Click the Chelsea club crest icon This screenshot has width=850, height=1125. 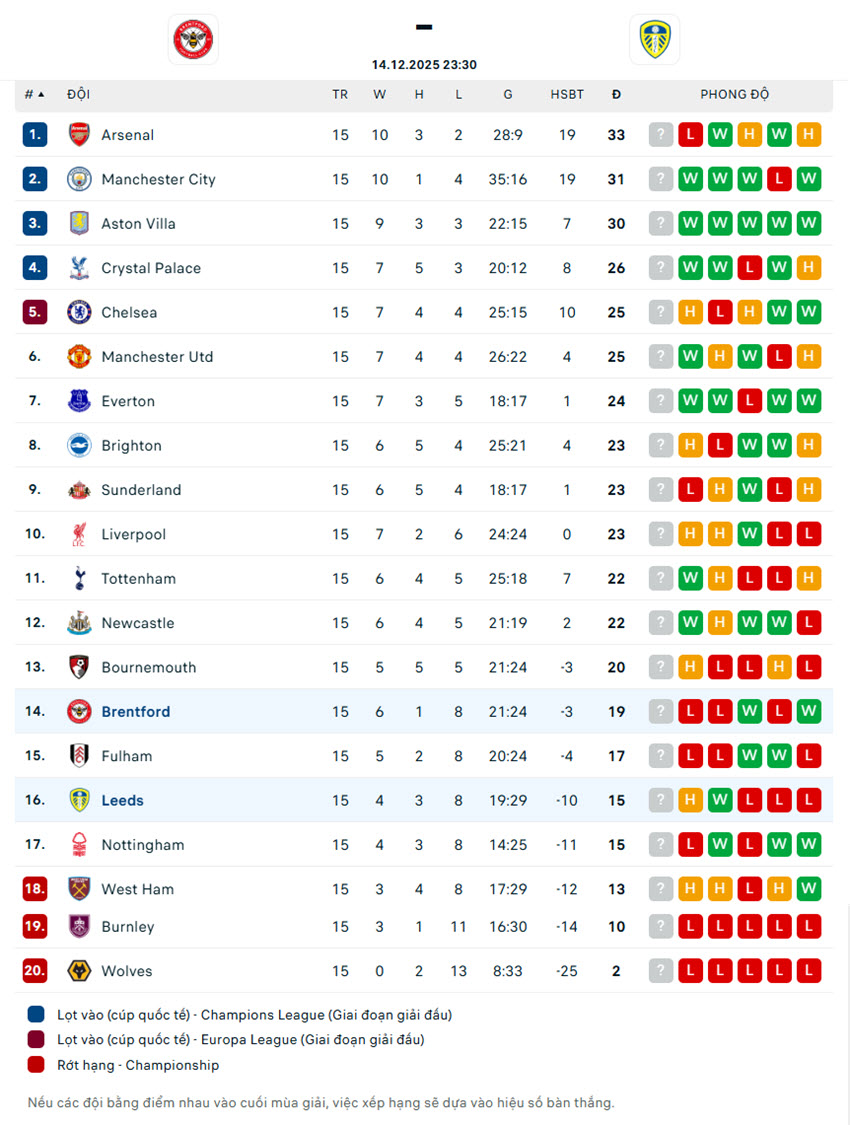coord(79,312)
